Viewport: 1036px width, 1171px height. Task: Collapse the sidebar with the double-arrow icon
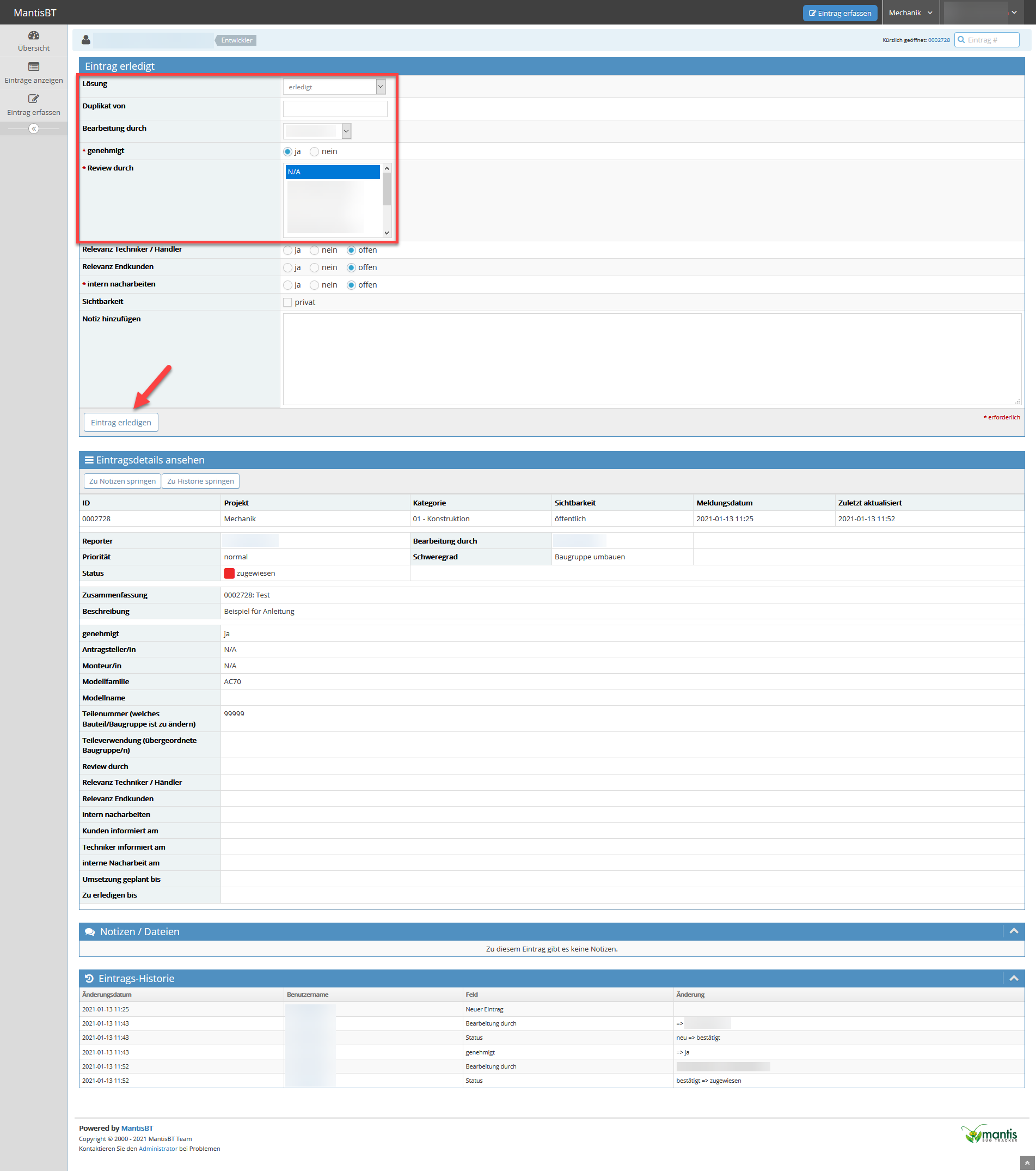coord(34,129)
